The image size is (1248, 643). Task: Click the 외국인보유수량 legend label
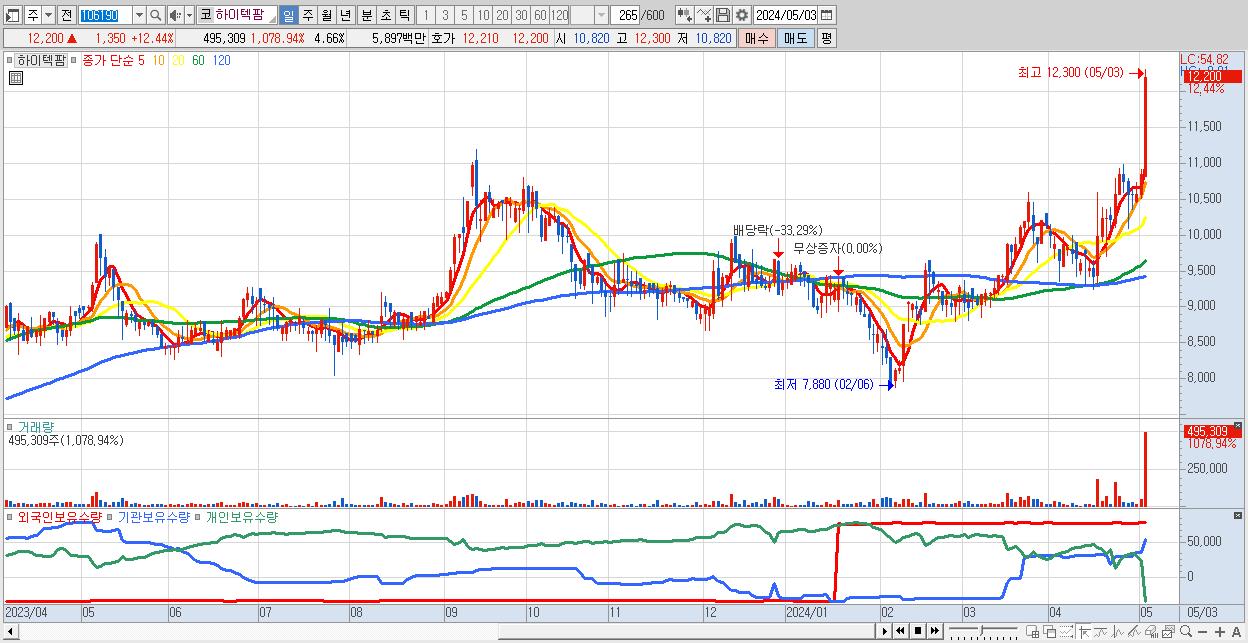click(60, 517)
